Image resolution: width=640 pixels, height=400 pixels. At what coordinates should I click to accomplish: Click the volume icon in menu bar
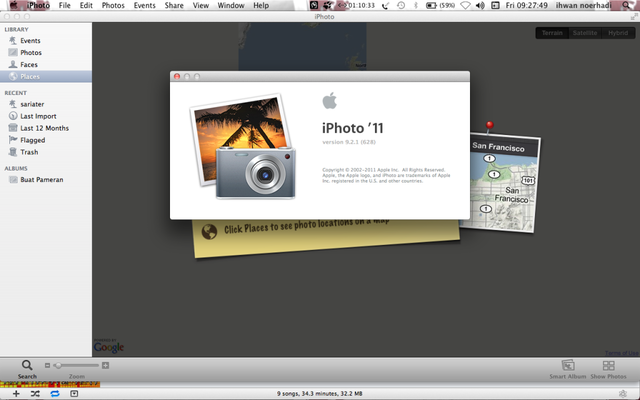[480, 5]
